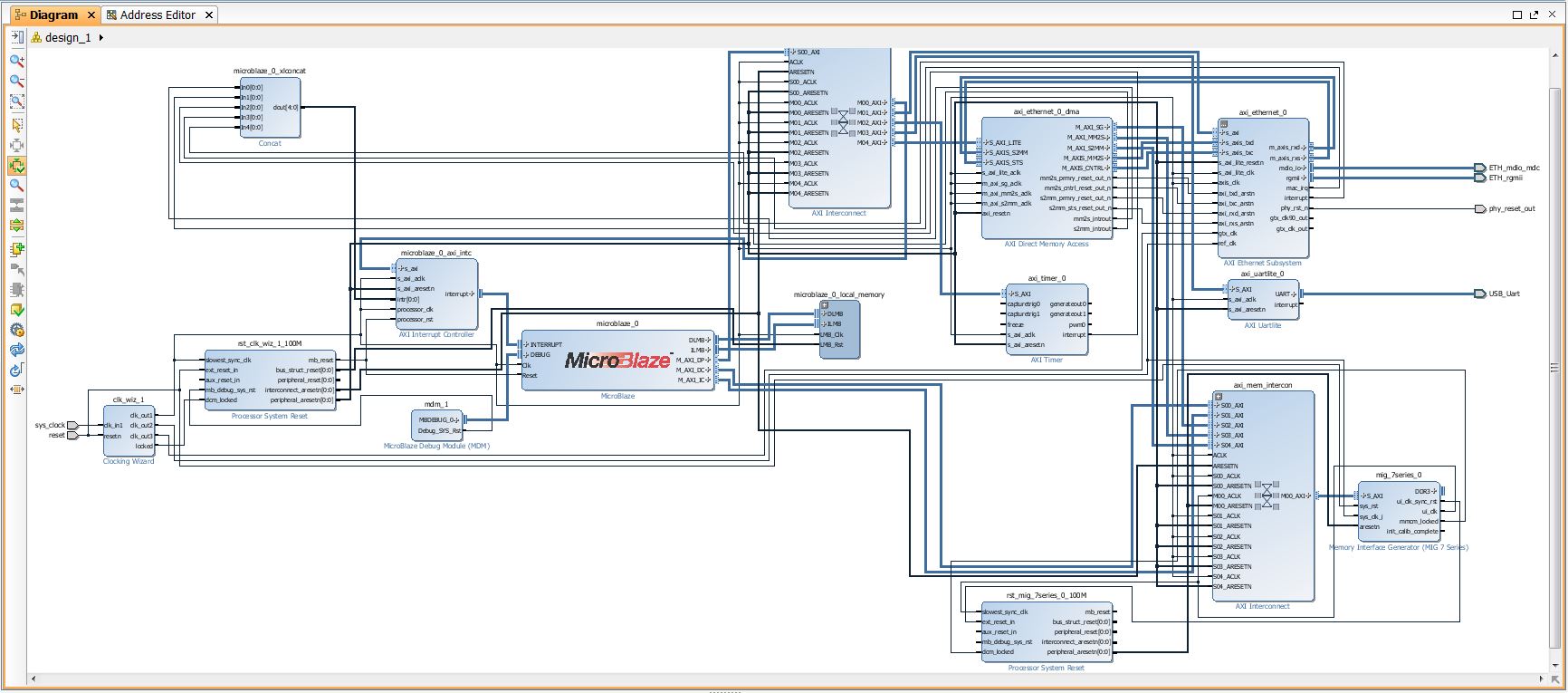This screenshot has height=693, width=1568.
Task: Select the MicroBlaze processor block
Action: (617, 361)
